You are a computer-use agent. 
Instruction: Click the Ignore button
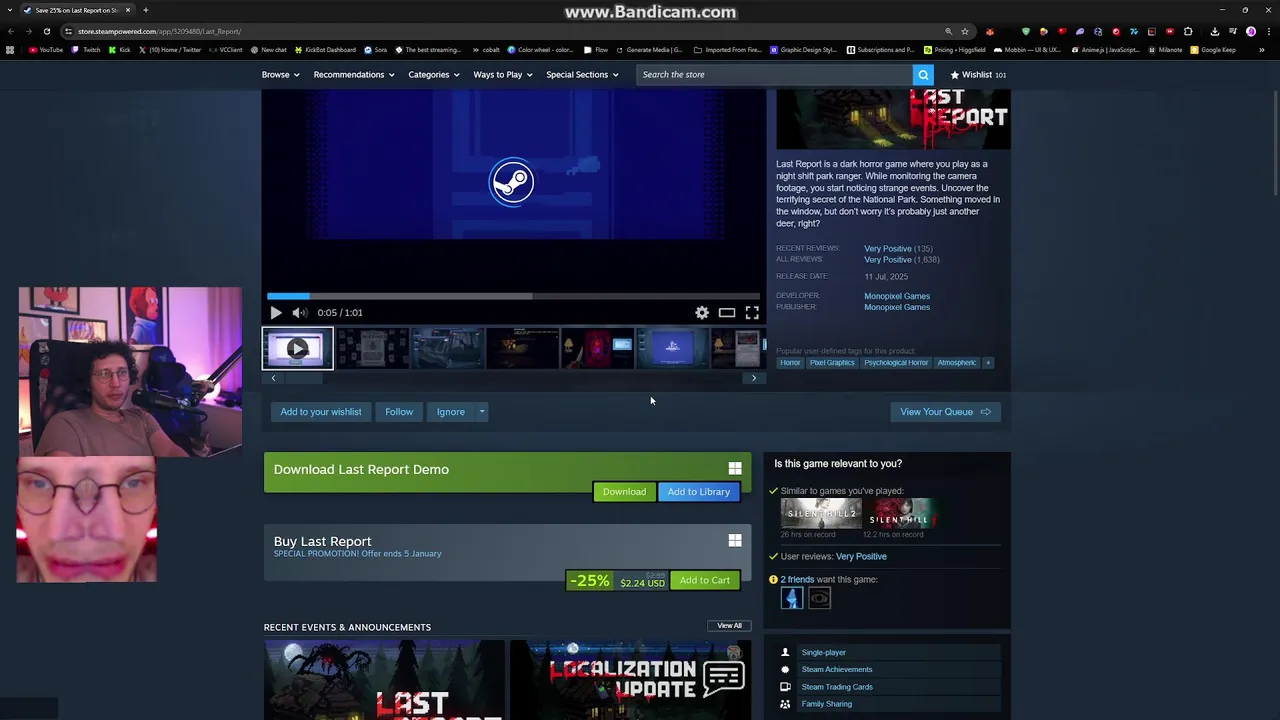(x=451, y=412)
